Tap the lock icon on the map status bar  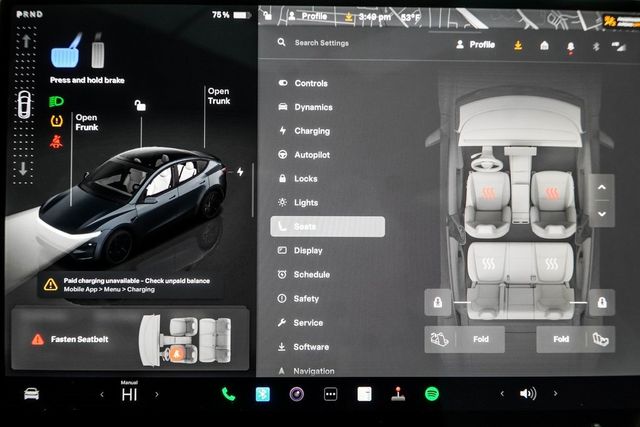click(268, 16)
